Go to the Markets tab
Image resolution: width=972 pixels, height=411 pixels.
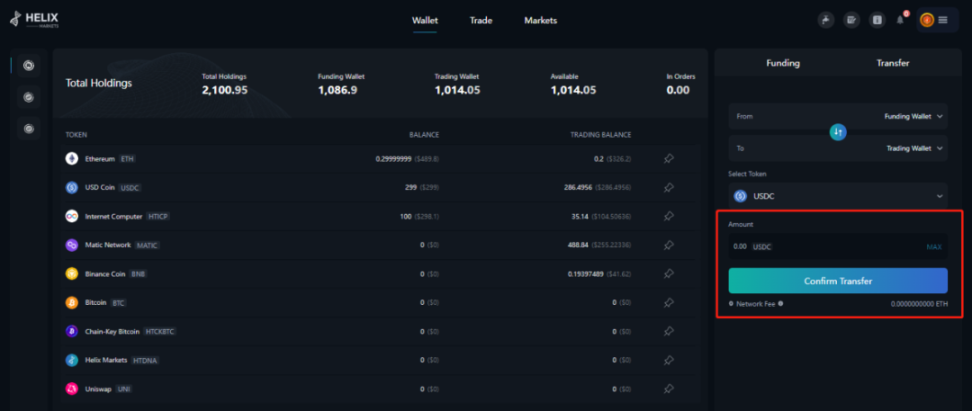coord(541,20)
